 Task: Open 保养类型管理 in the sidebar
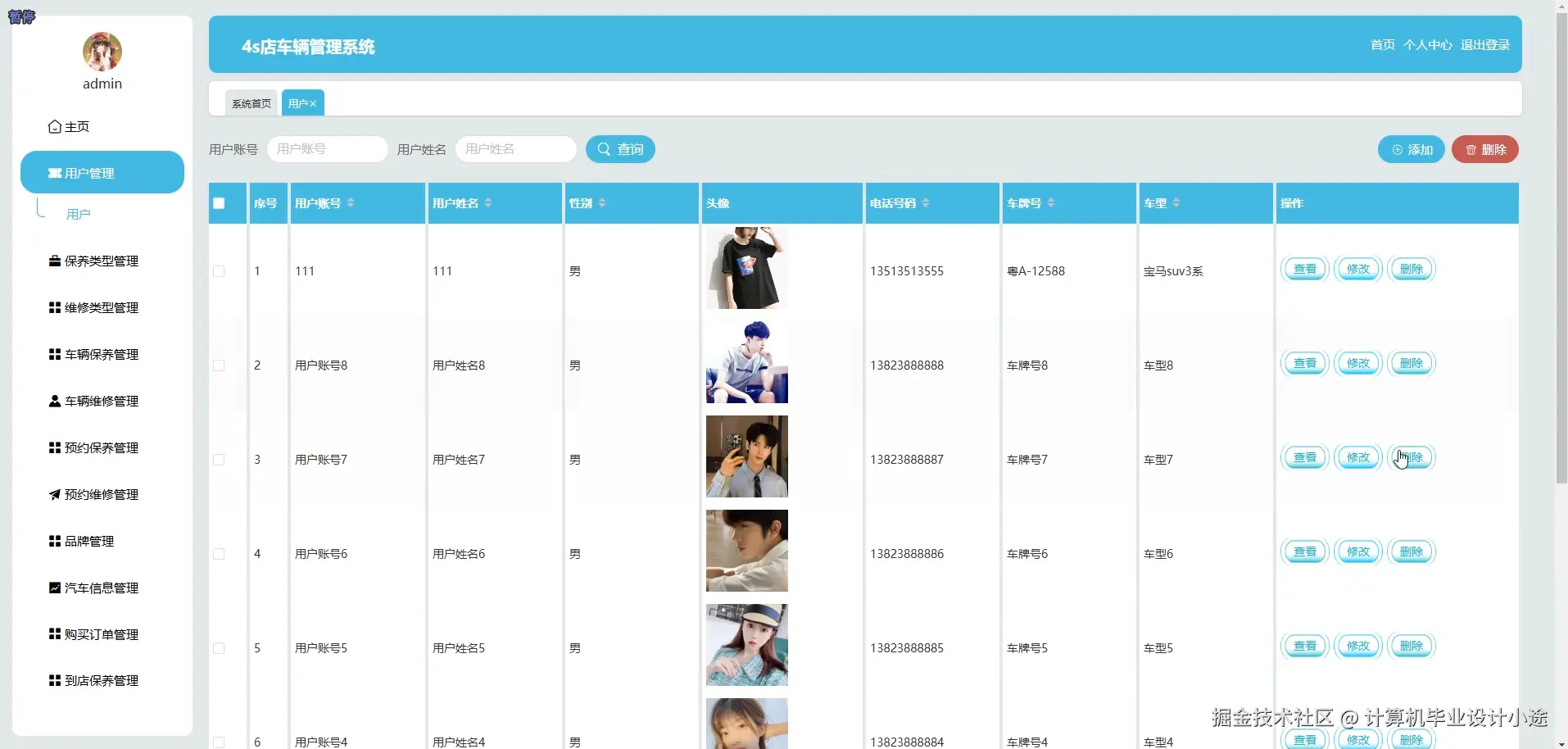click(94, 261)
